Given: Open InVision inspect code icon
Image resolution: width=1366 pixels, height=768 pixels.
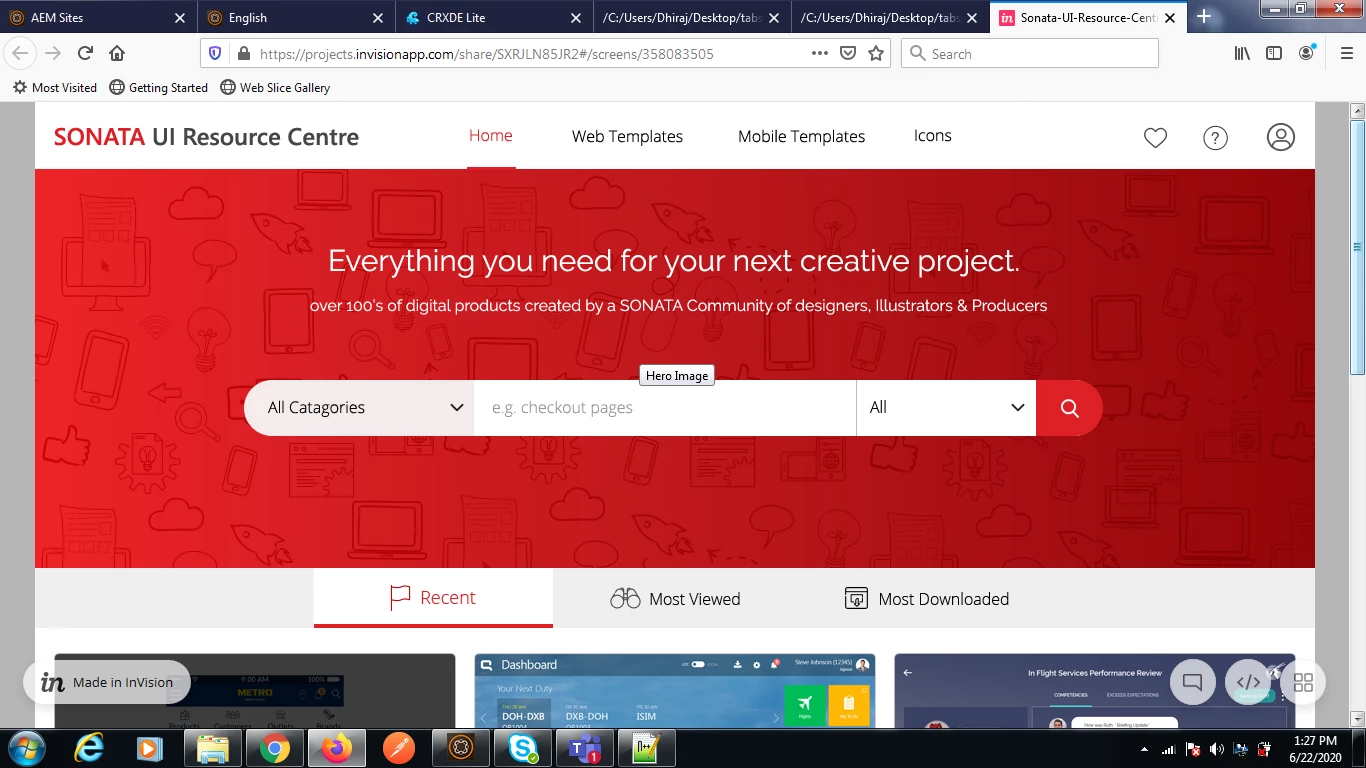Looking at the screenshot, I should pyautogui.click(x=1248, y=683).
